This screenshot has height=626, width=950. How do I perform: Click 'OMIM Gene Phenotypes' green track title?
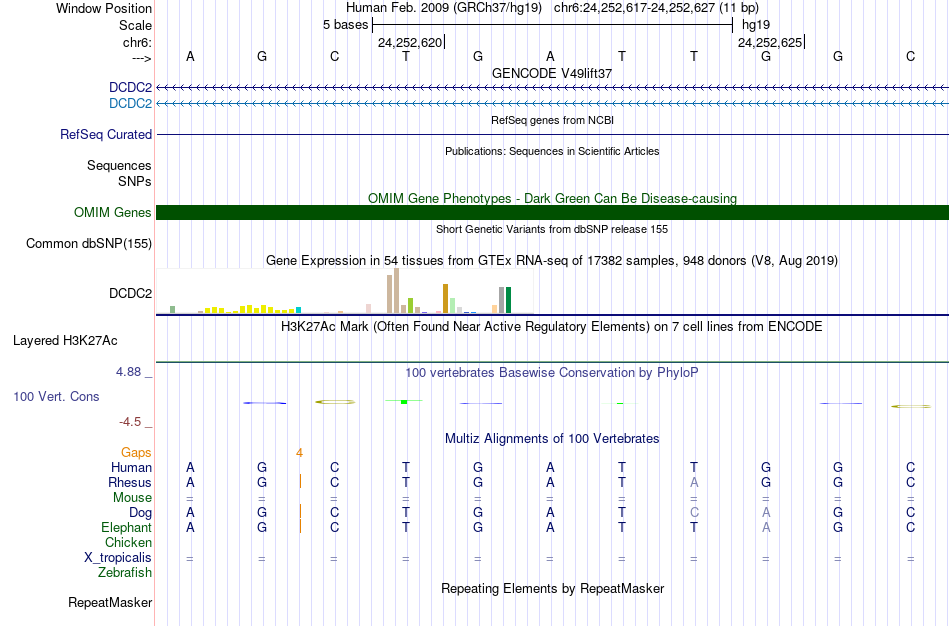pyautogui.click(x=553, y=199)
